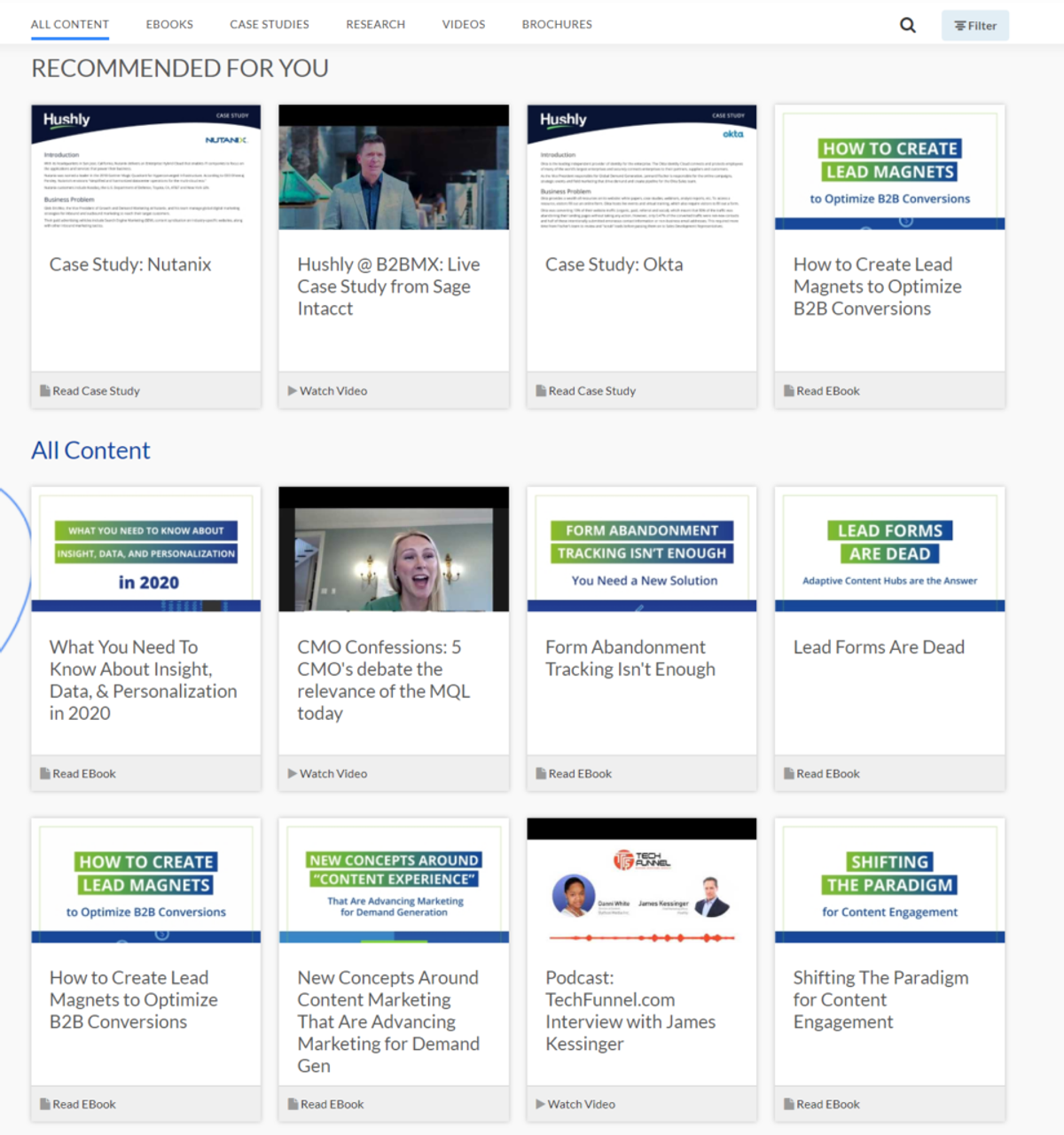Screen dimensions: 1064x1135
Task: Click the 'Case Study: Okta' title
Action: click(x=614, y=264)
